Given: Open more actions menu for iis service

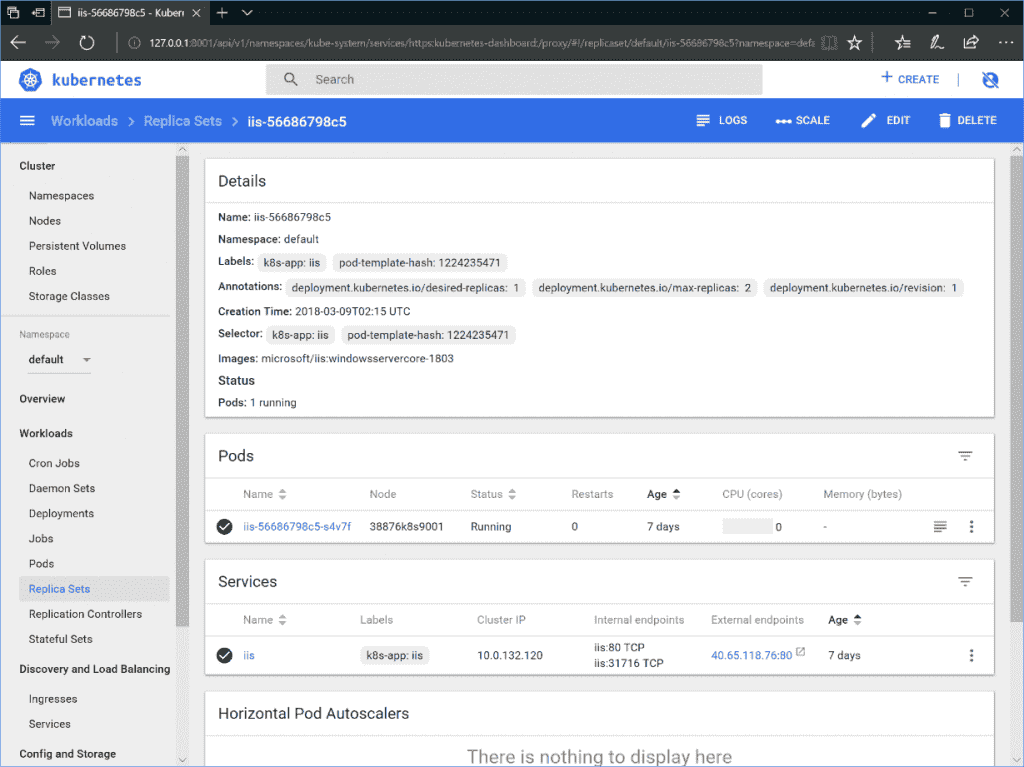Looking at the screenshot, I should pos(971,655).
